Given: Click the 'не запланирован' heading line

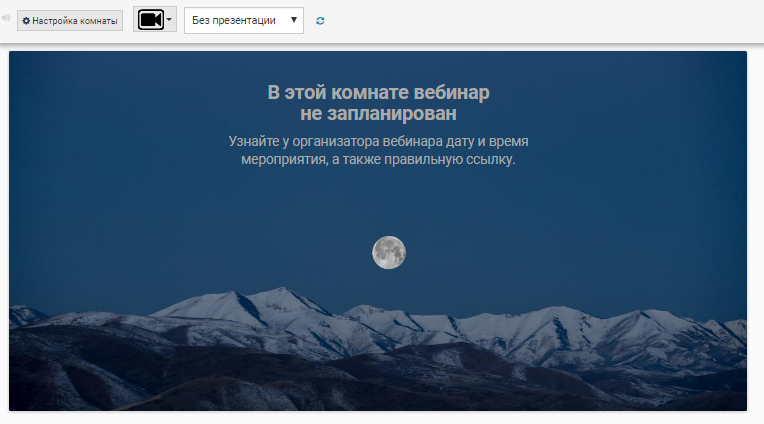Looking at the screenshot, I should (x=378, y=114).
